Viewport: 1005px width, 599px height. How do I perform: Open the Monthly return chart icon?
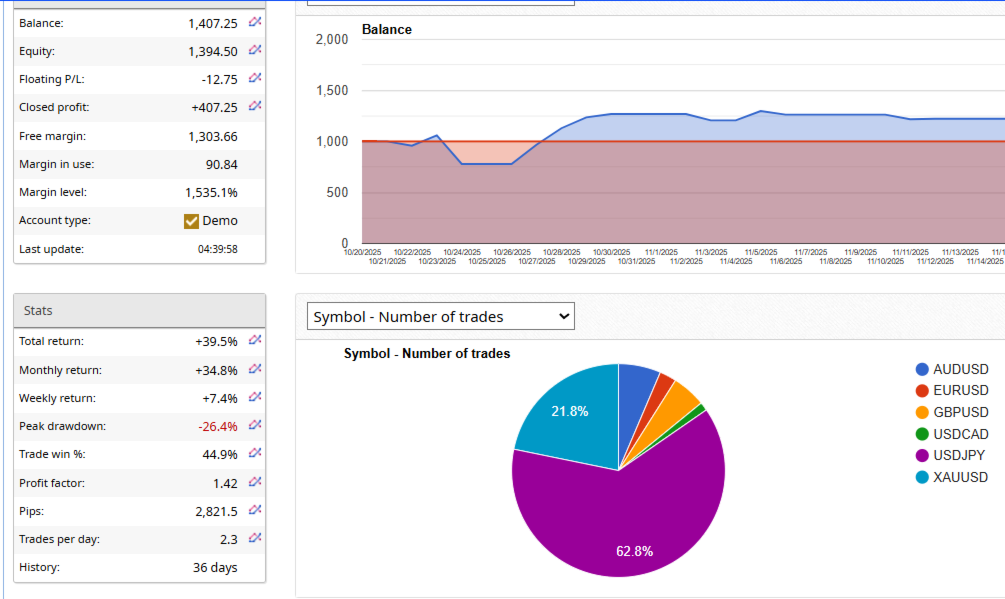tap(255, 369)
